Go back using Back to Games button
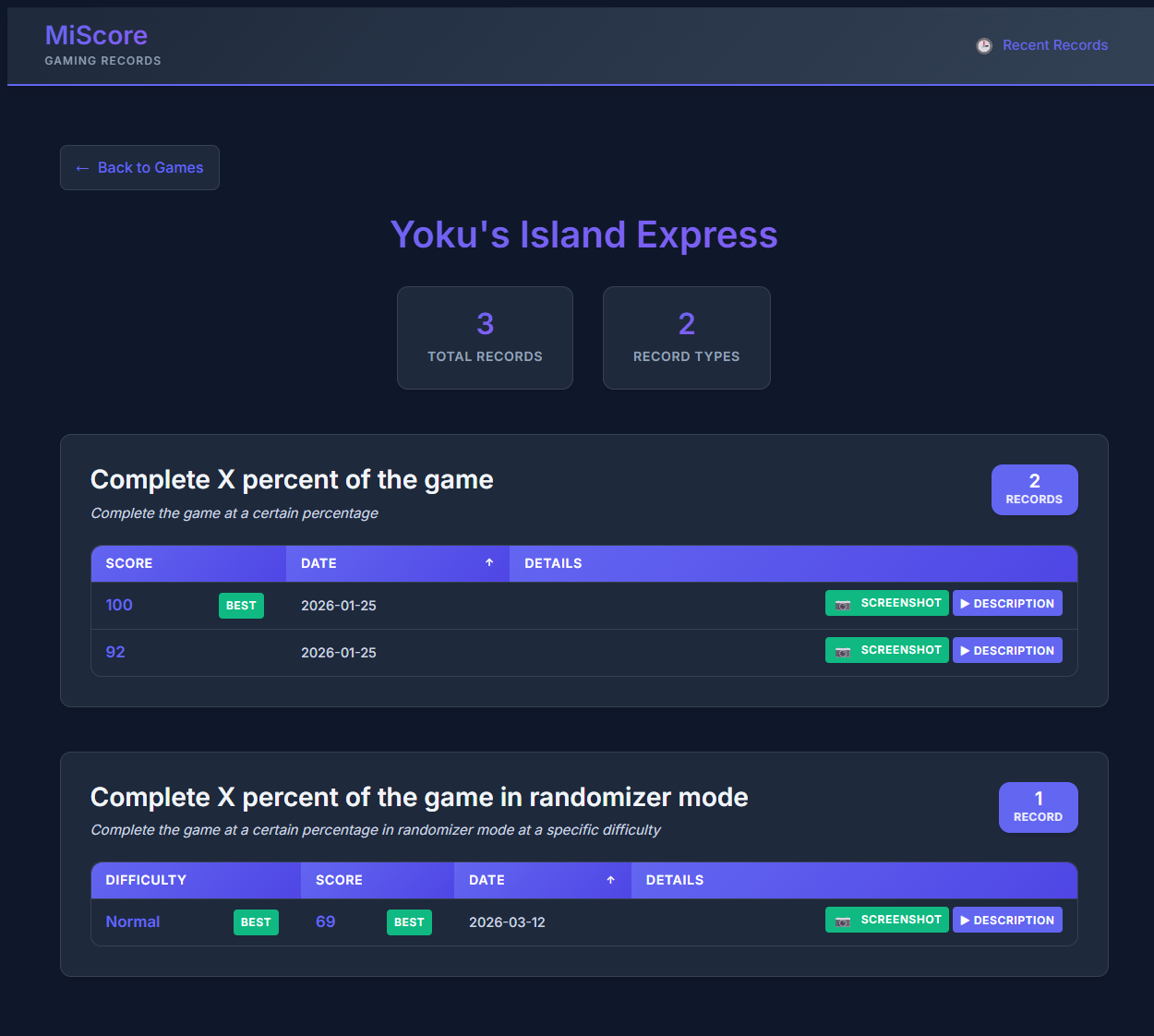The image size is (1154, 1036). (x=139, y=168)
